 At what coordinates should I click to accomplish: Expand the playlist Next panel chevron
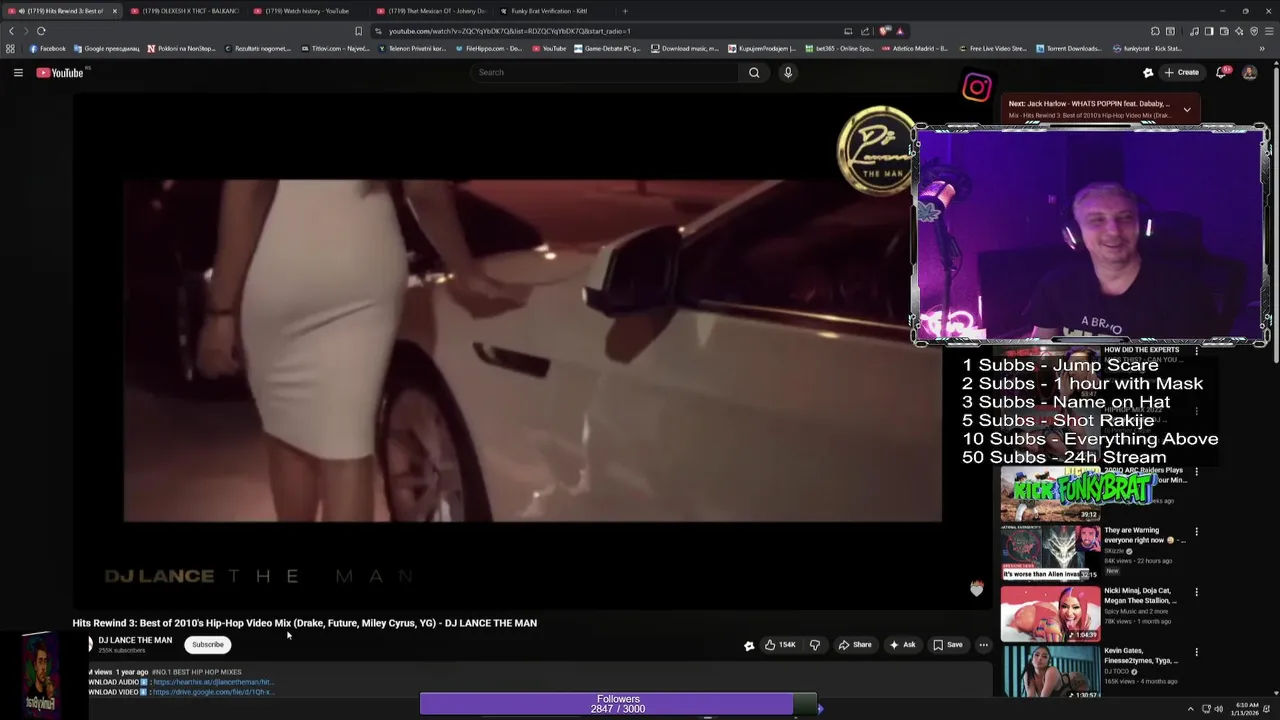(1187, 109)
